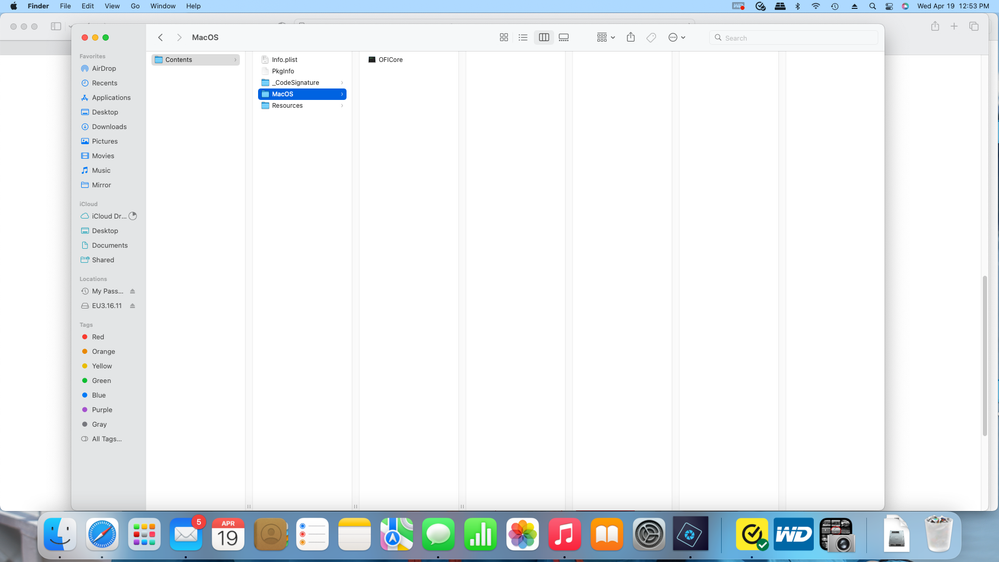
Task: Click the Share icon in Finder toolbar
Action: pos(631,38)
